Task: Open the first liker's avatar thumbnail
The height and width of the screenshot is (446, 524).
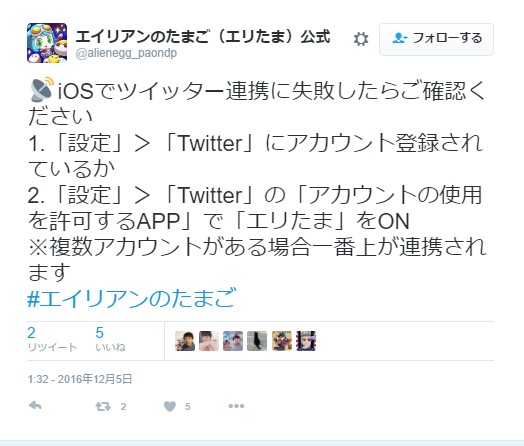Action: point(185,341)
